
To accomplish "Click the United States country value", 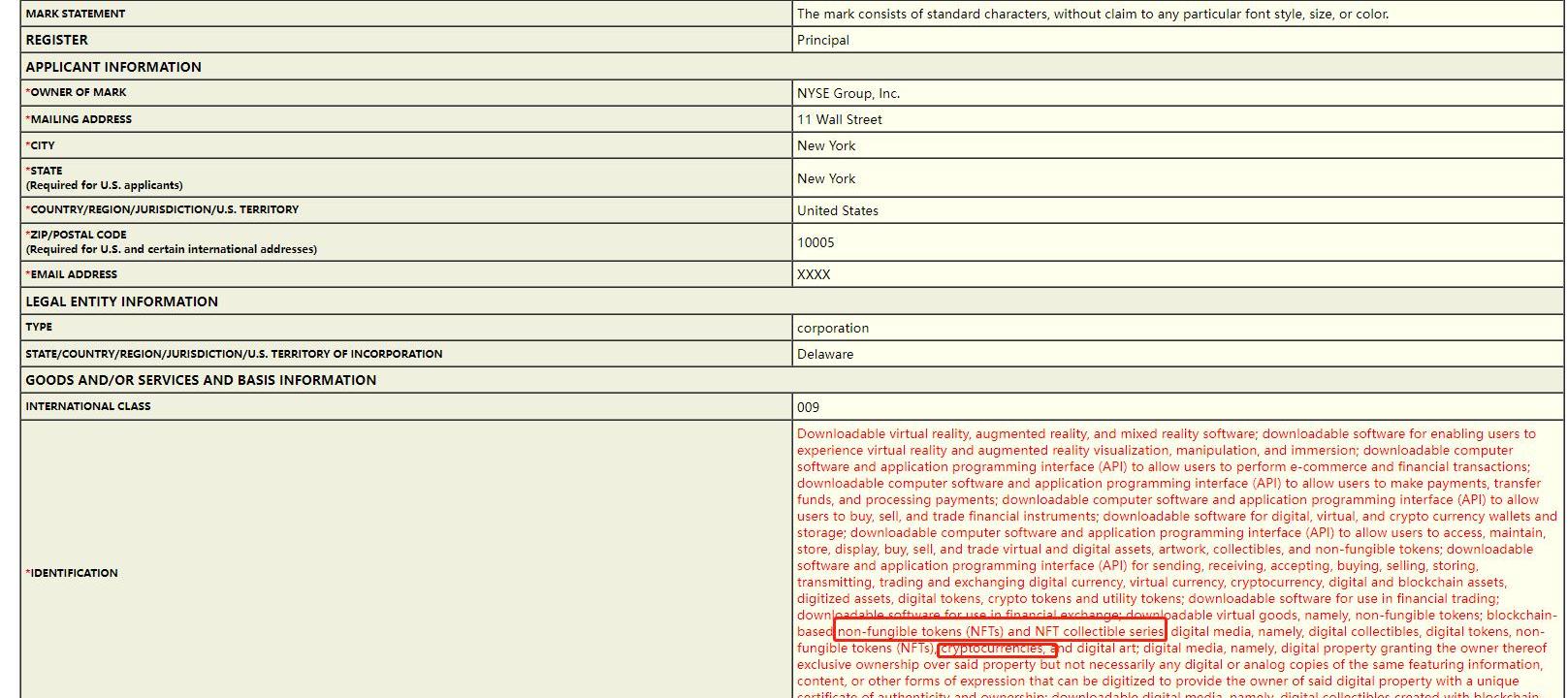I will [x=837, y=210].
